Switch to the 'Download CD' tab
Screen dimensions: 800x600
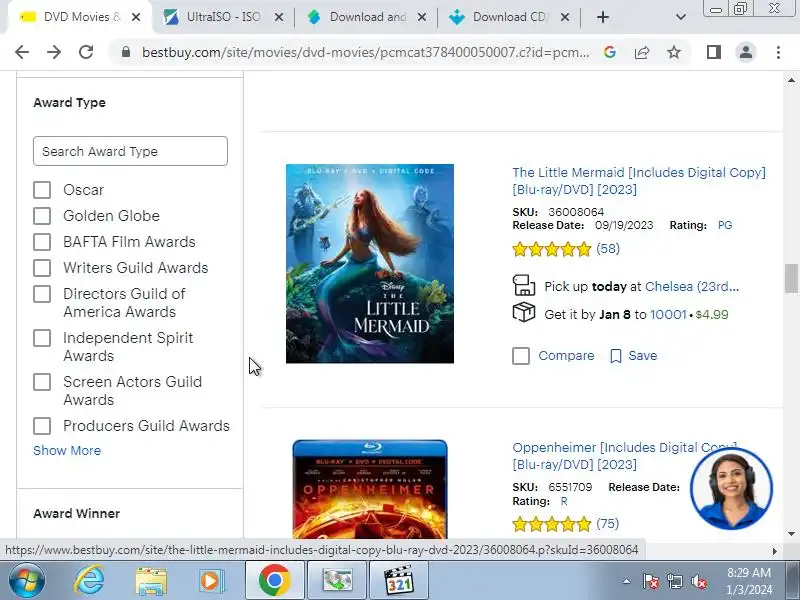click(509, 17)
